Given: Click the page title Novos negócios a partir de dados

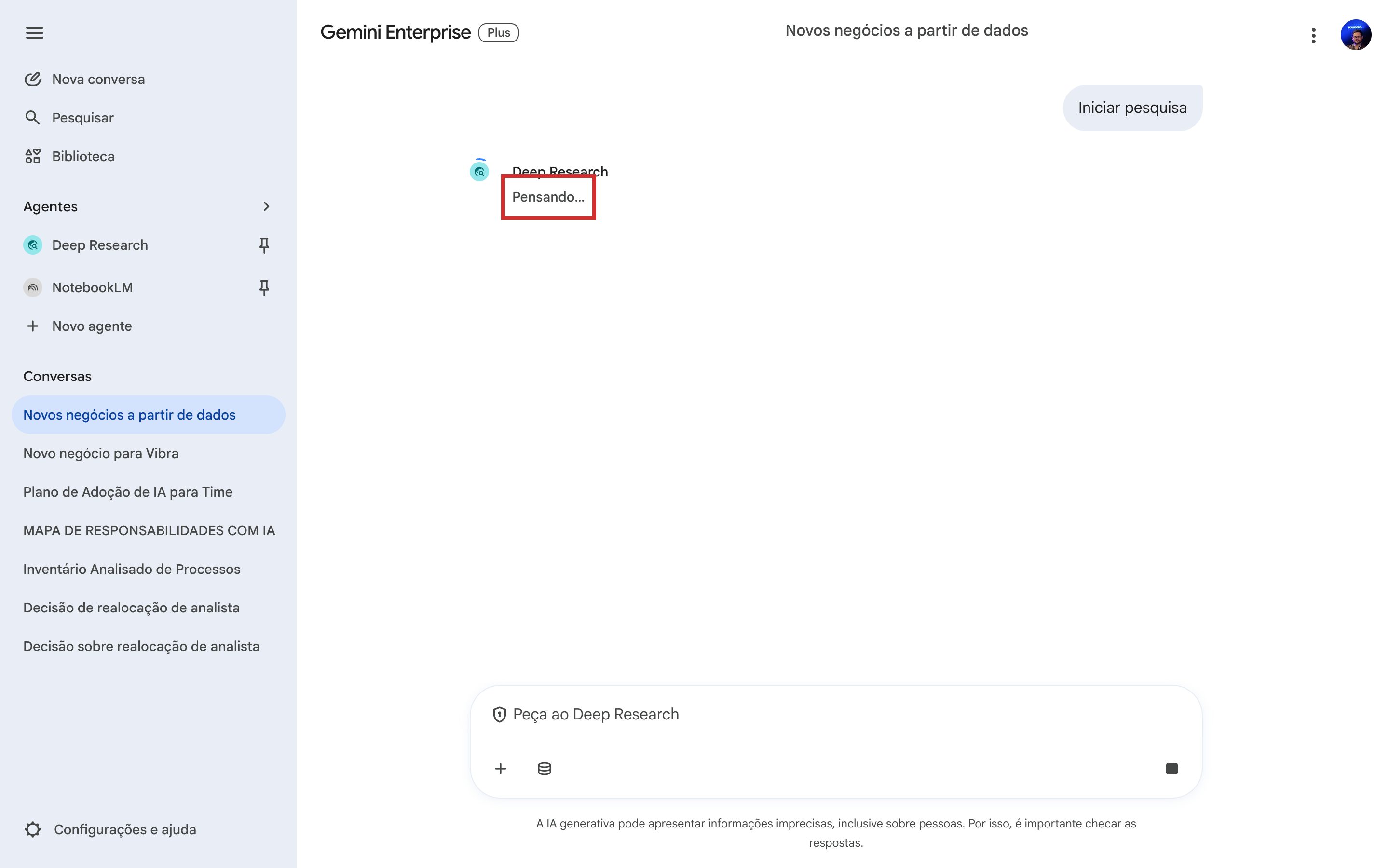Looking at the screenshot, I should (906, 30).
